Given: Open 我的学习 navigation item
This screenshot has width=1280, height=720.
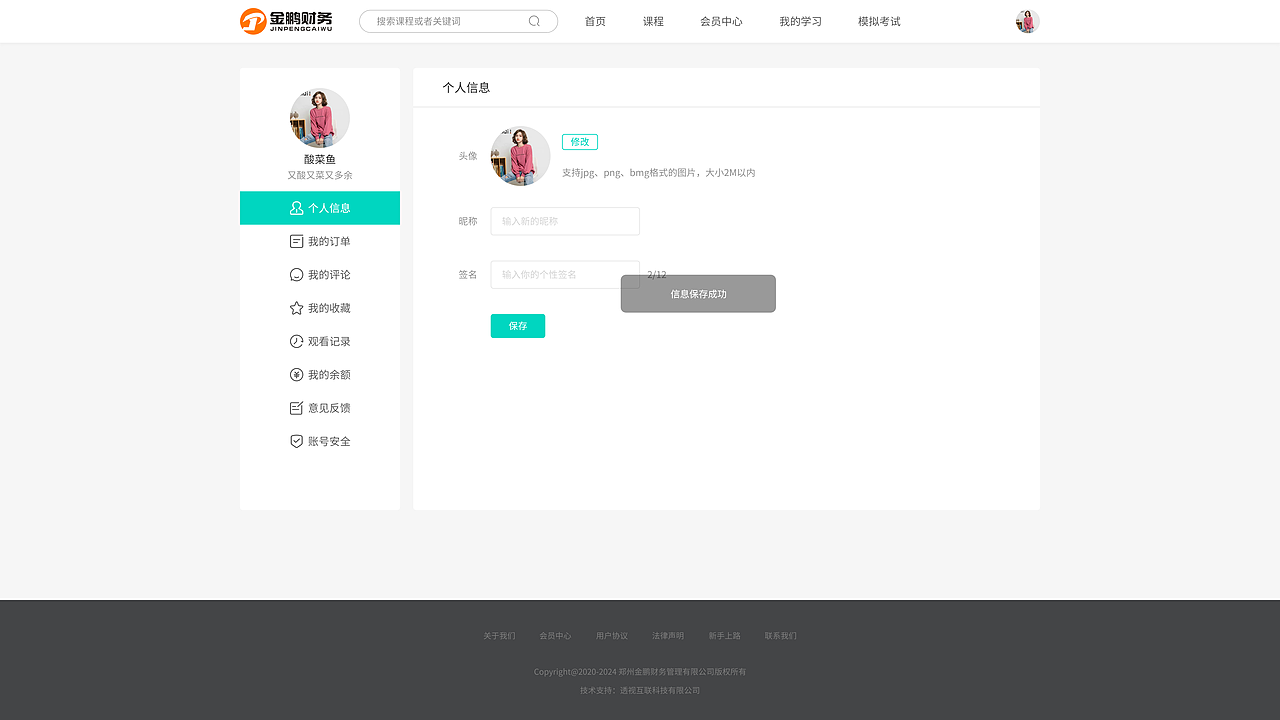Looking at the screenshot, I should pos(800,21).
